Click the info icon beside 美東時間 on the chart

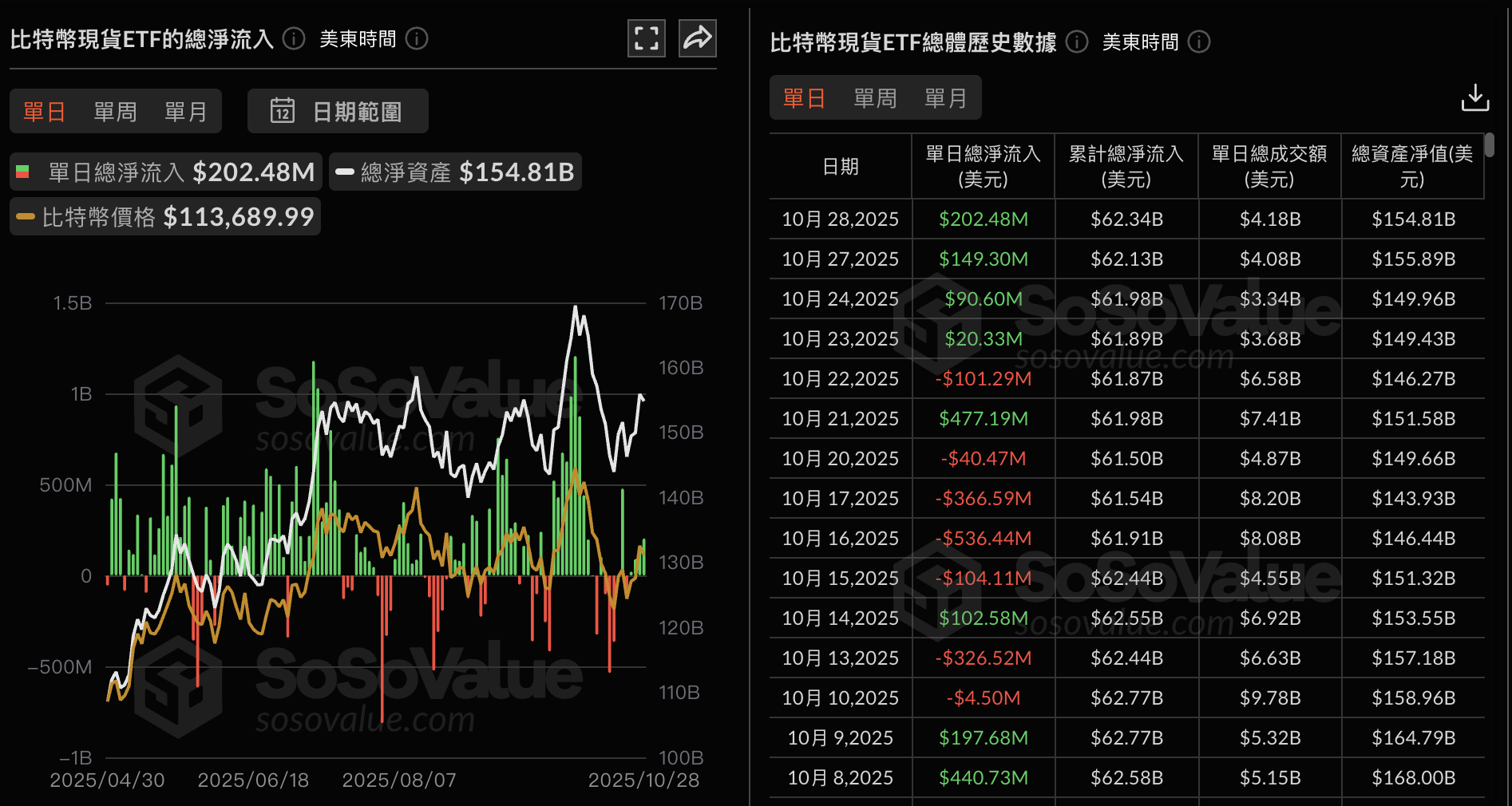417,38
